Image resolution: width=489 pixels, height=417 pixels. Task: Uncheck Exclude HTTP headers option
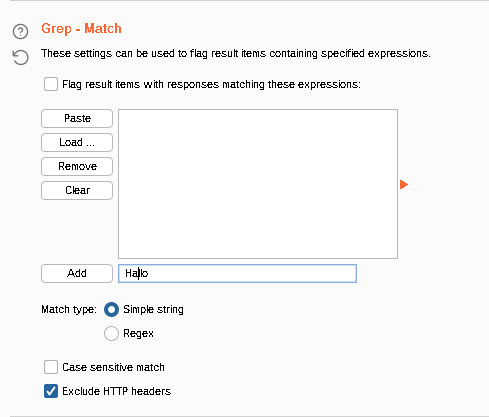[51, 391]
